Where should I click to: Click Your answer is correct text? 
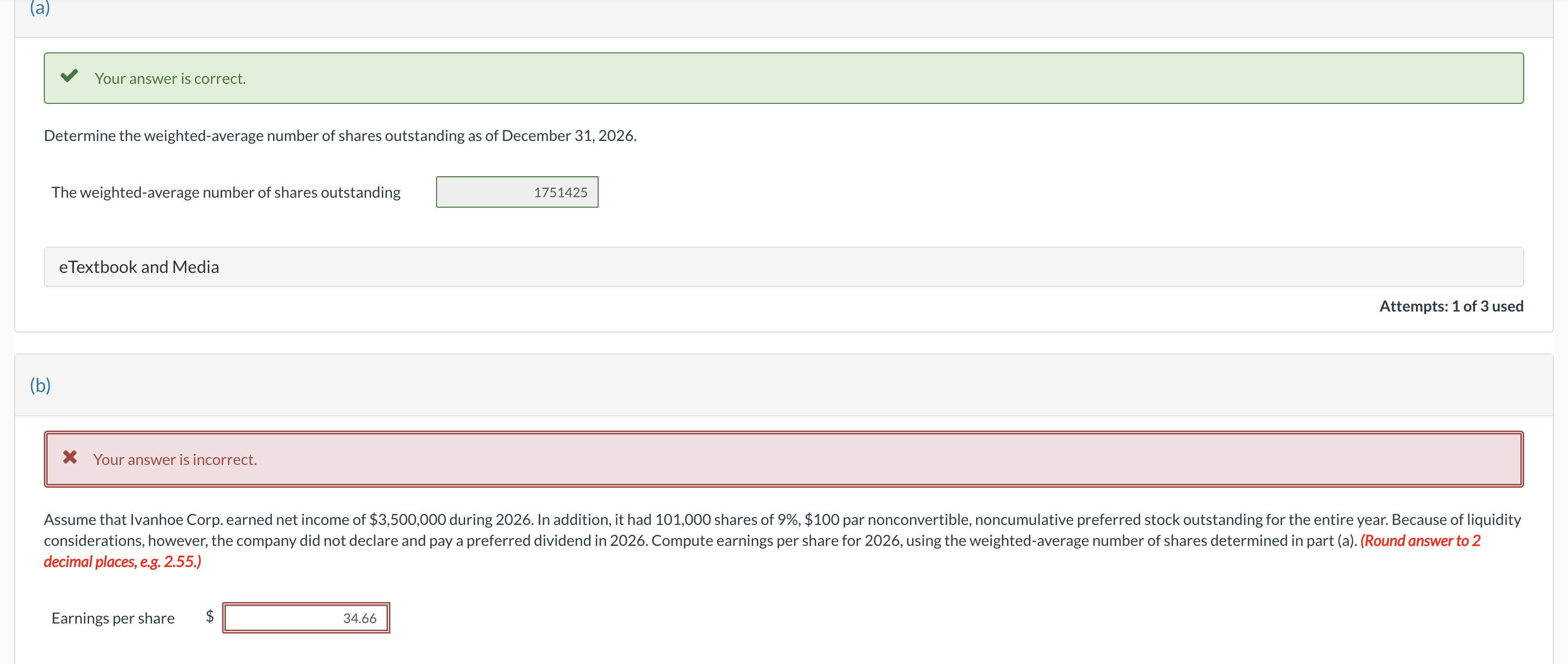(x=170, y=78)
